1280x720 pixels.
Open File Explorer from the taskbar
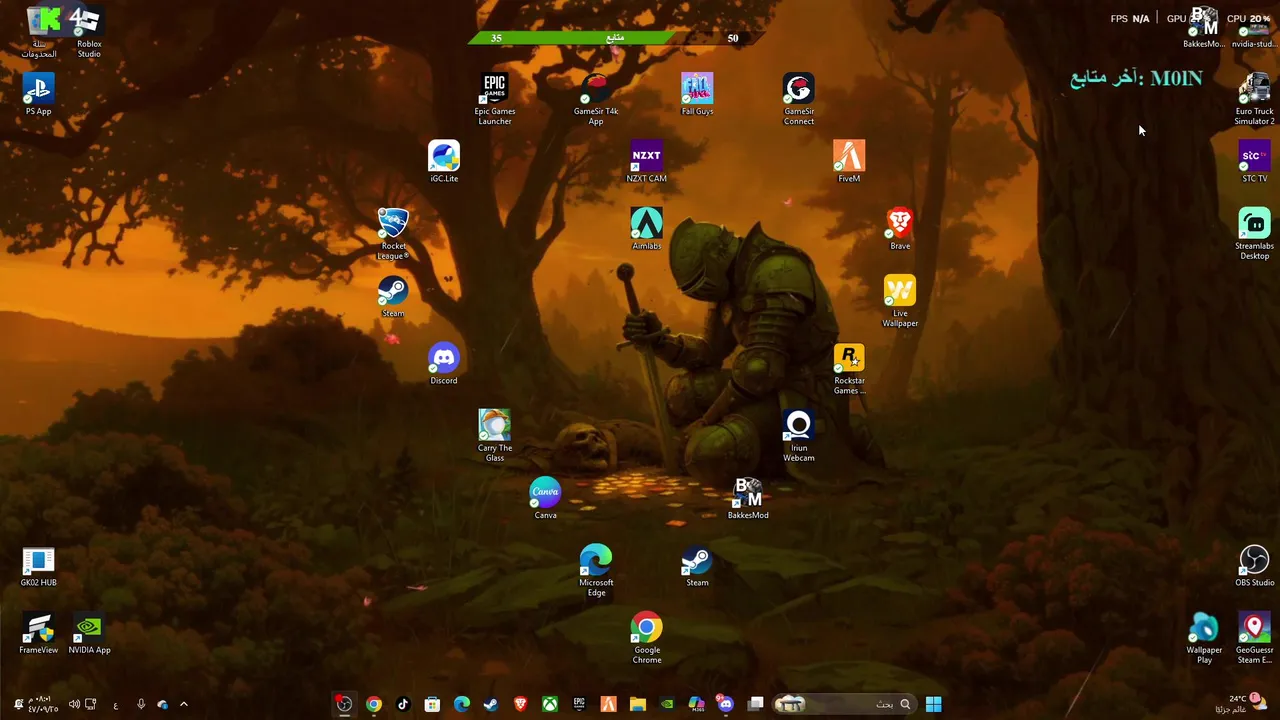click(638, 704)
